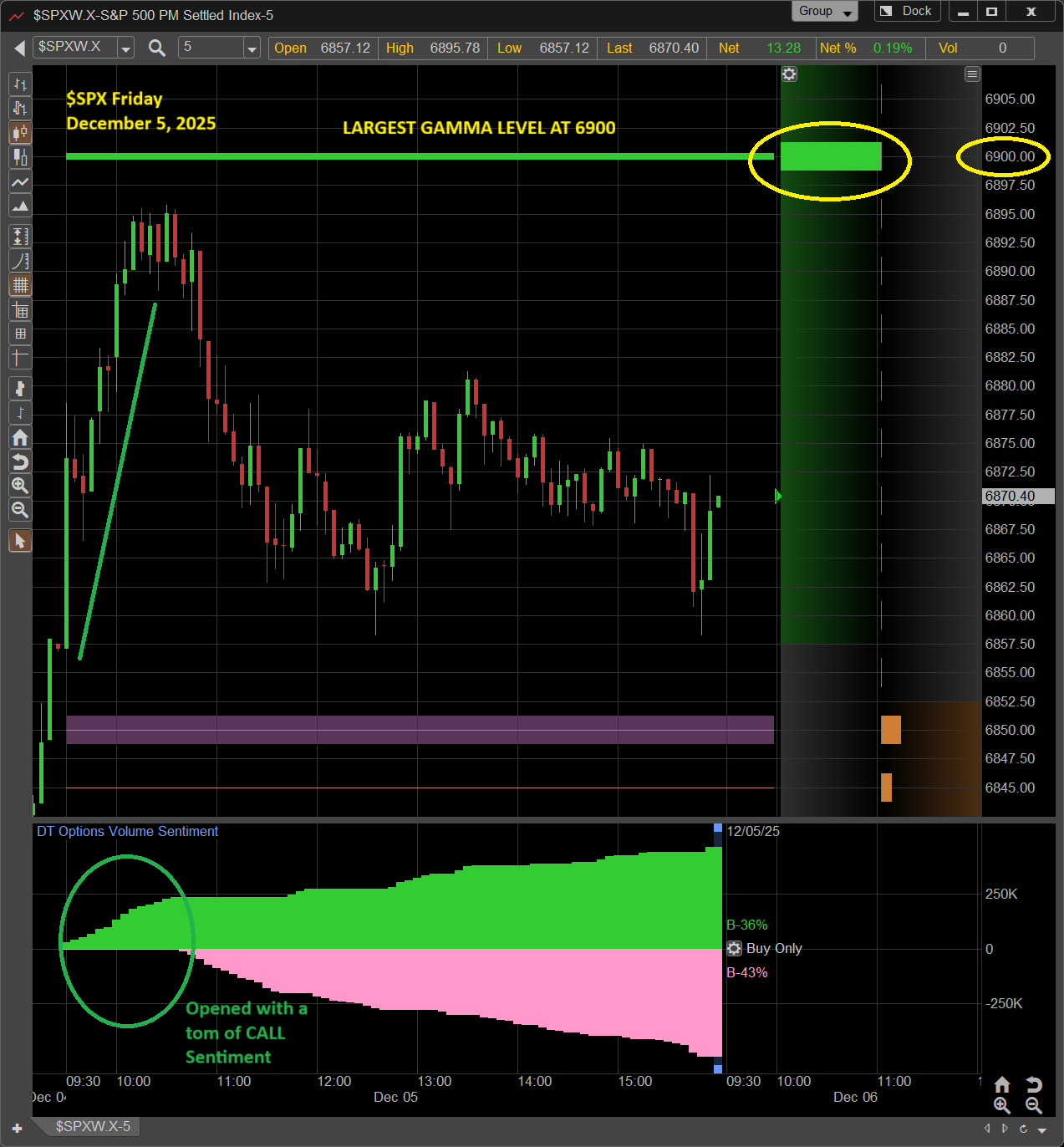Image resolution: width=1064 pixels, height=1147 pixels.
Task: Open the Group dropdown menu
Action: point(824,11)
